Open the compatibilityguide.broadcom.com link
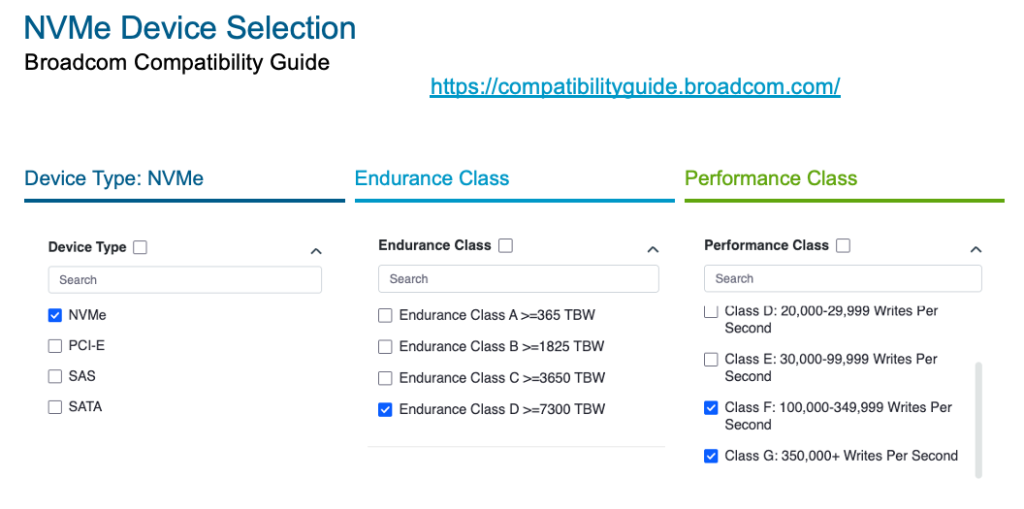 click(635, 87)
